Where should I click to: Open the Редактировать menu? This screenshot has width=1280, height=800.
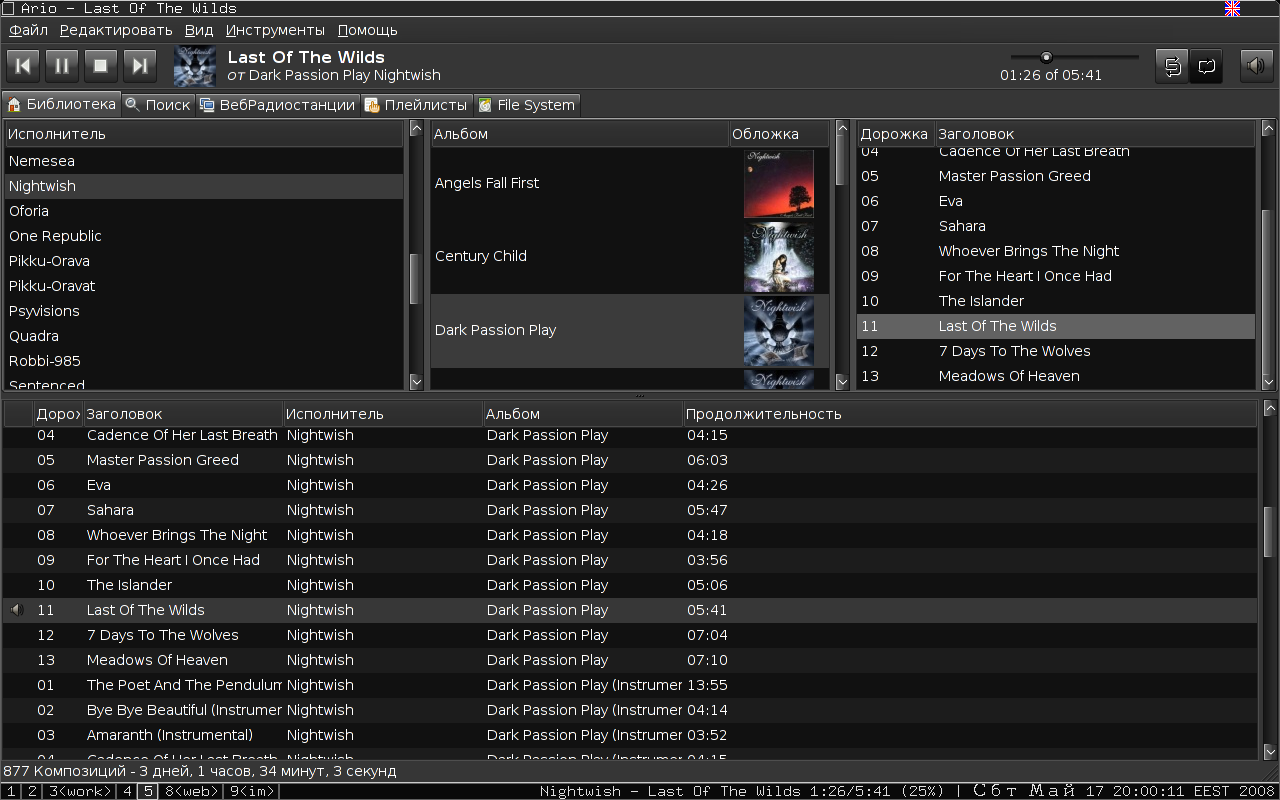pos(116,30)
